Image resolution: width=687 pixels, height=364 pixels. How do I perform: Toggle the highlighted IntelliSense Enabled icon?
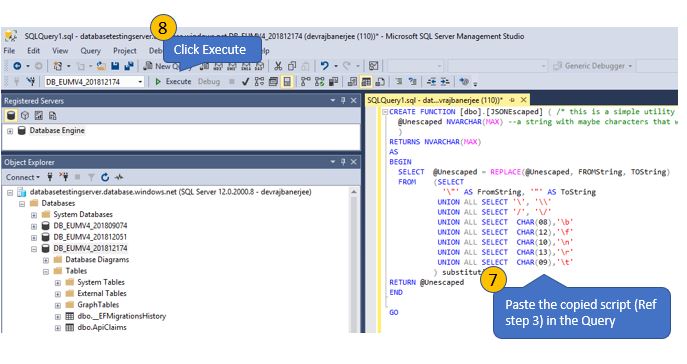point(287,81)
